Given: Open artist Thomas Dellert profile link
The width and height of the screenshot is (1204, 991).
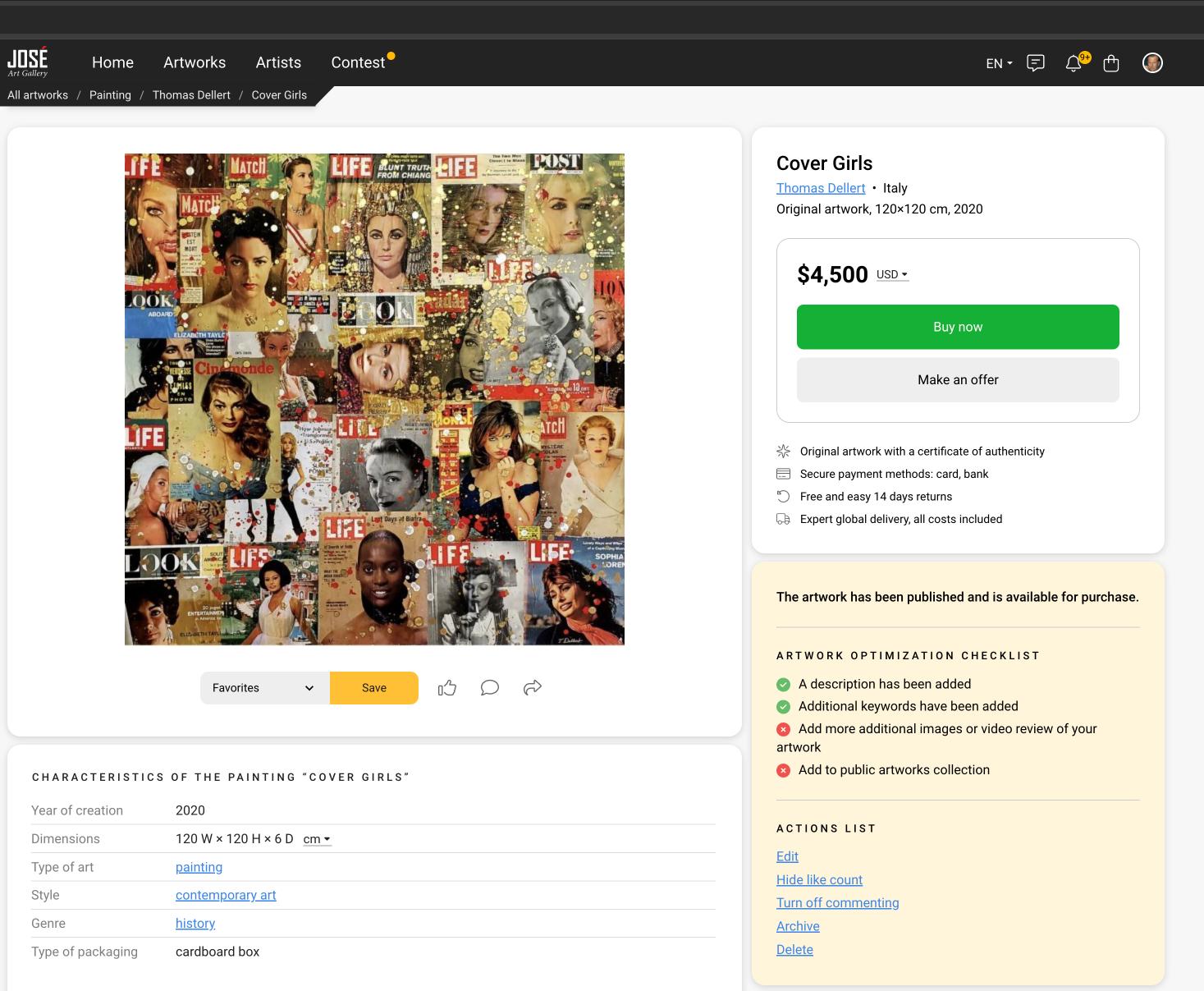Looking at the screenshot, I should tap(821, 188).
